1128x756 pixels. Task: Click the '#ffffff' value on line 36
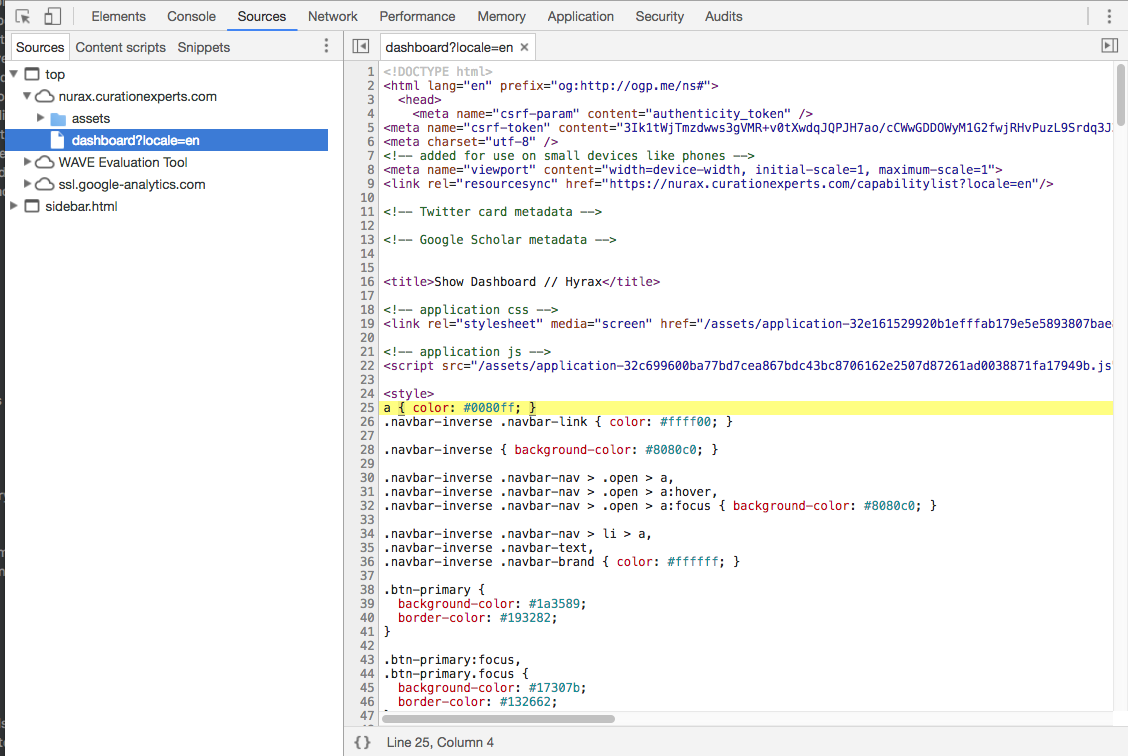coord(692,562)
